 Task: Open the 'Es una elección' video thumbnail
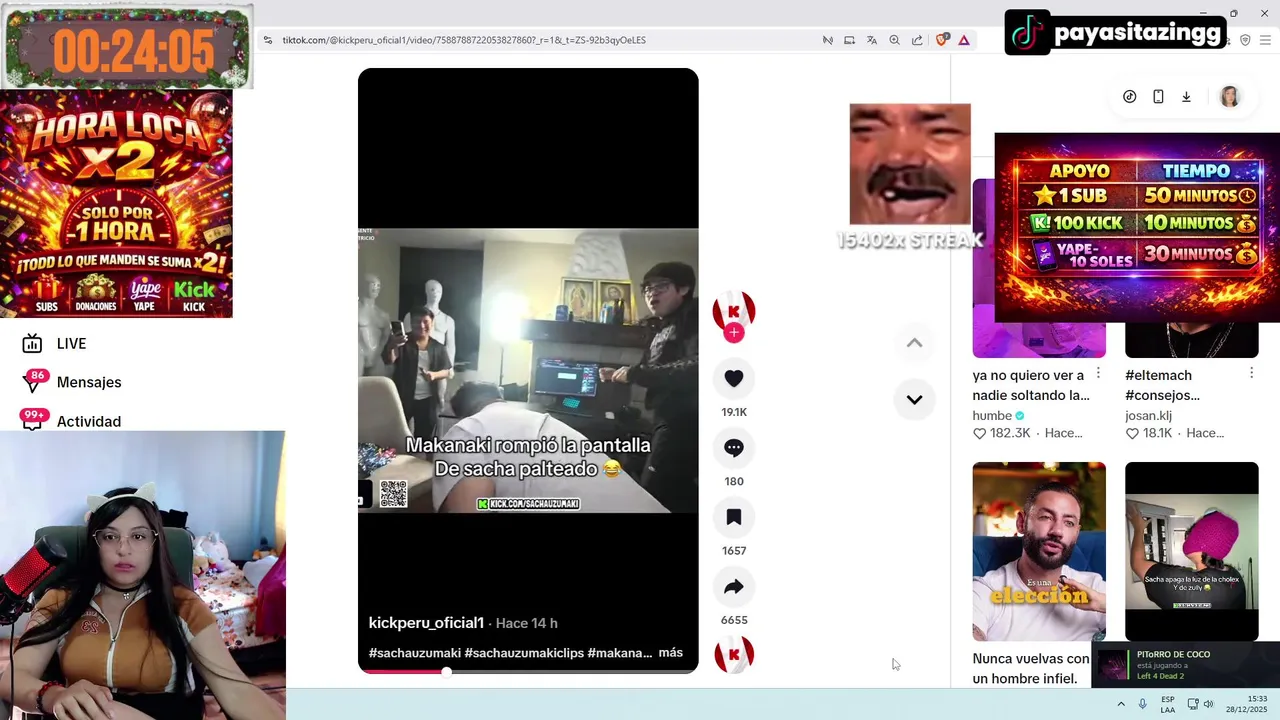pyautogui.click(x=1039, y=551)
